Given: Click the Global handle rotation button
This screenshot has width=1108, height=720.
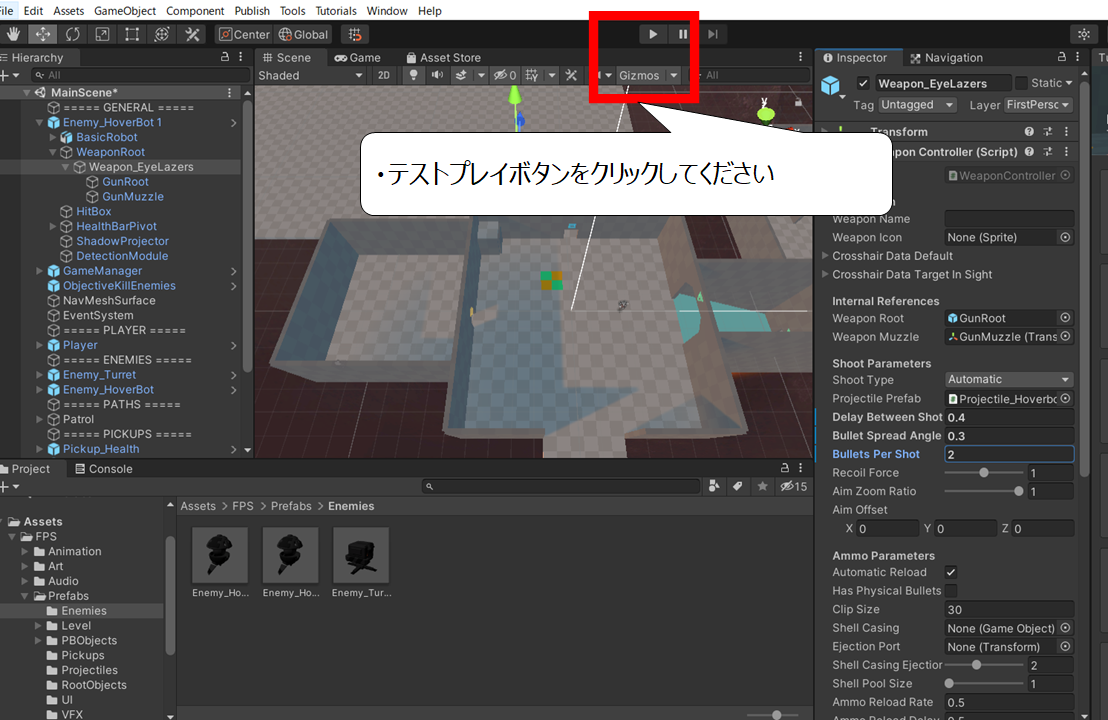Looking at the screenshot, I should coord(303,34).
